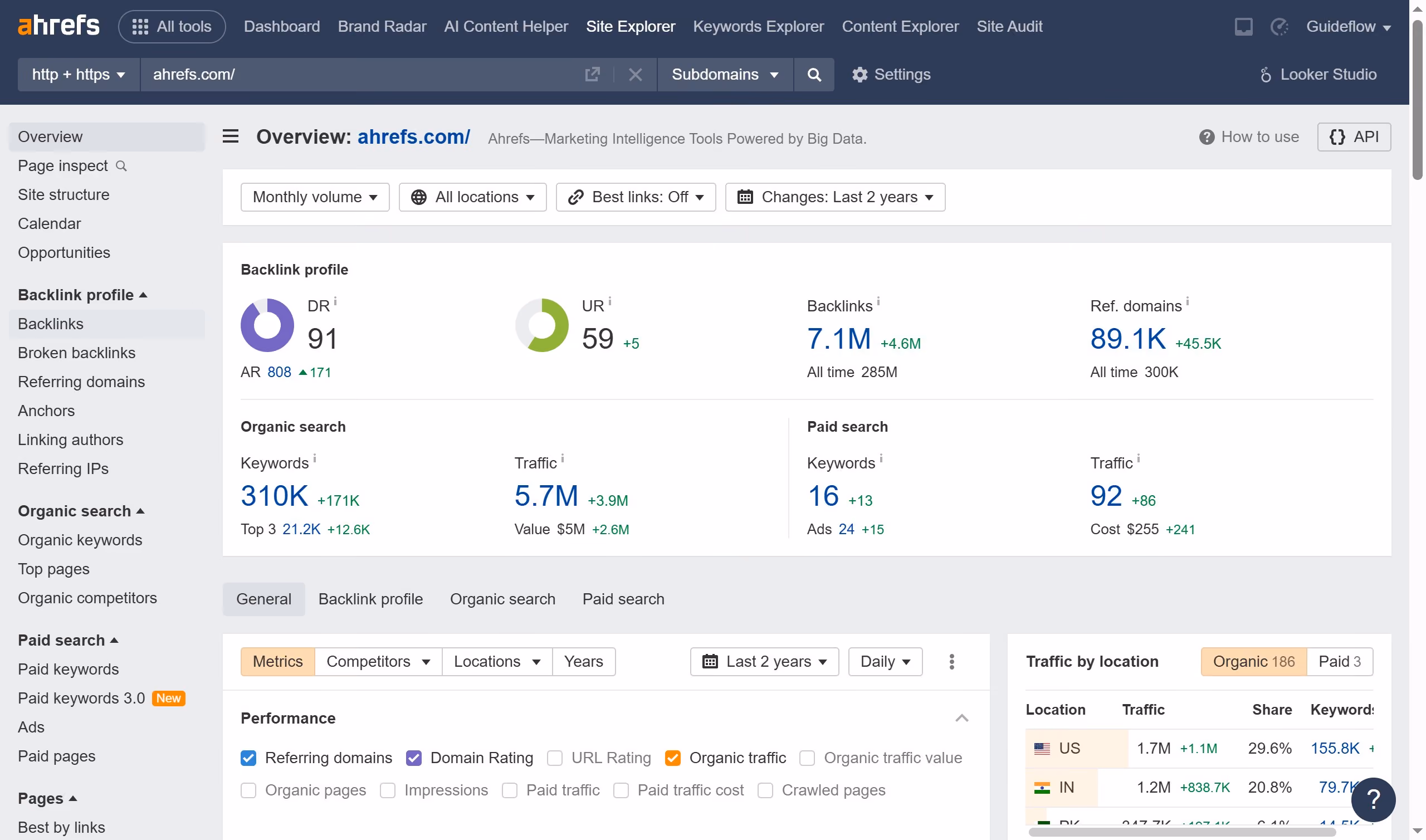This screenshot has width=1426, height=840.
Task: Open Guideflow account menu
Action: pos(1349,27)
